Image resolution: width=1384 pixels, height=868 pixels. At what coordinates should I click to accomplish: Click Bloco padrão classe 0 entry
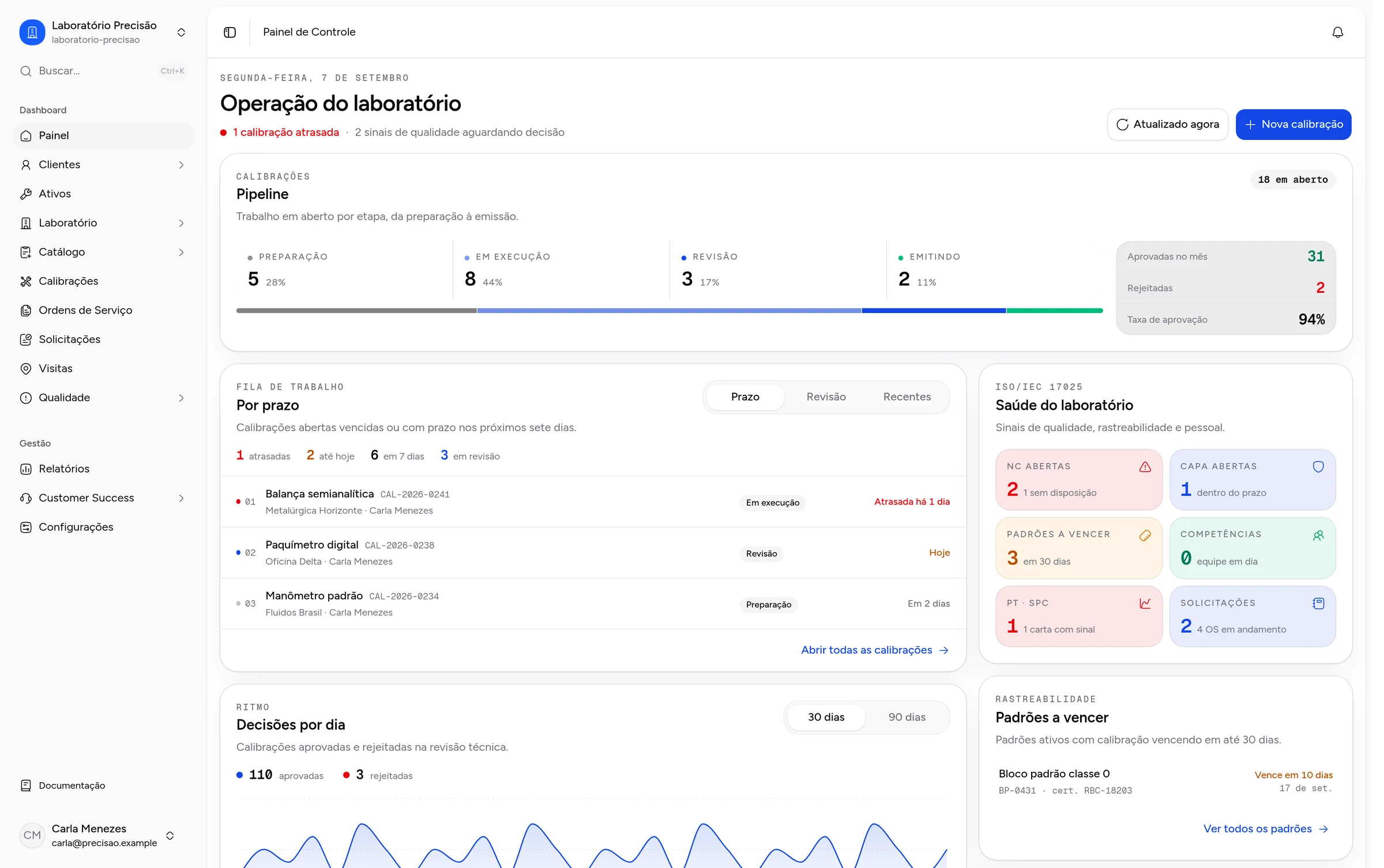[x=1165, y=782]
